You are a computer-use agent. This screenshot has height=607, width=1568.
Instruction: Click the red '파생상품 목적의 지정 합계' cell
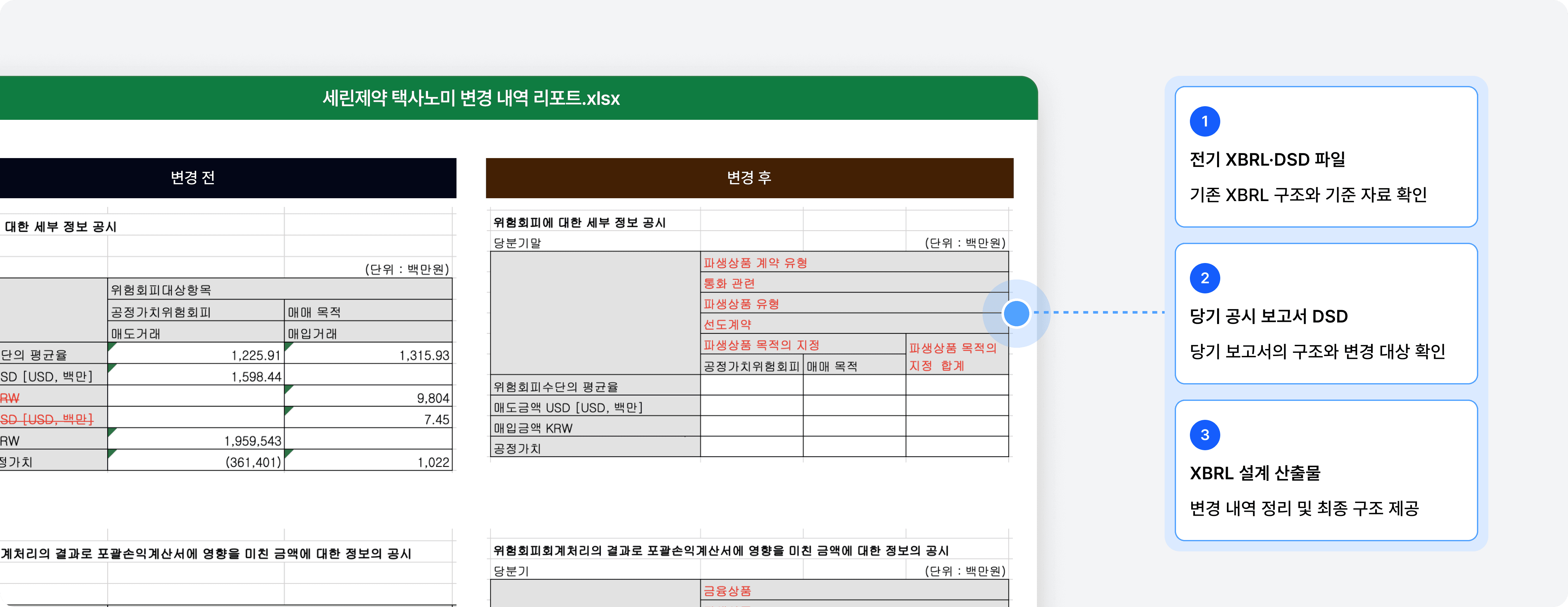point(957,355)
